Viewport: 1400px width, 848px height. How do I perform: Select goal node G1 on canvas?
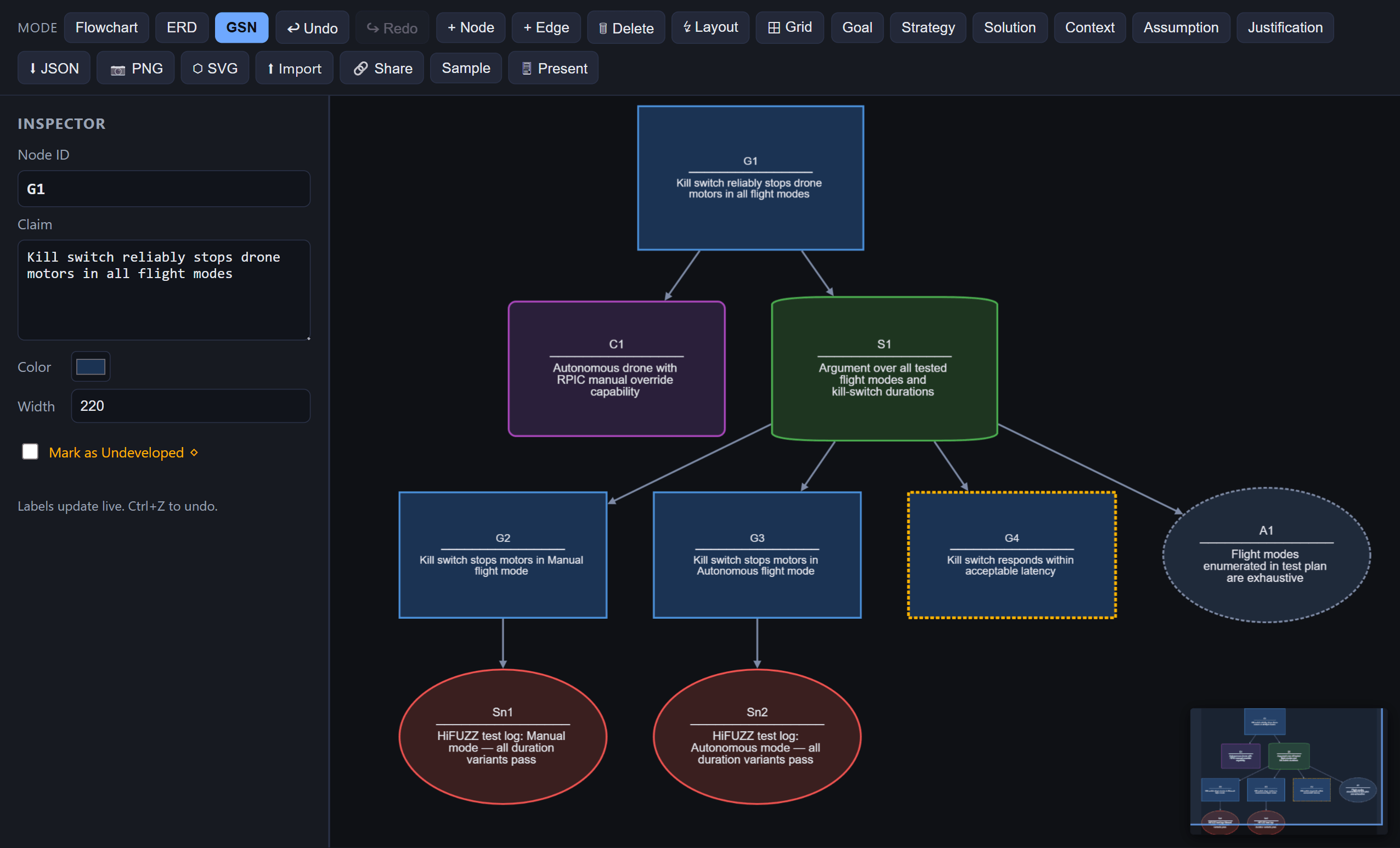click(750, 178)
